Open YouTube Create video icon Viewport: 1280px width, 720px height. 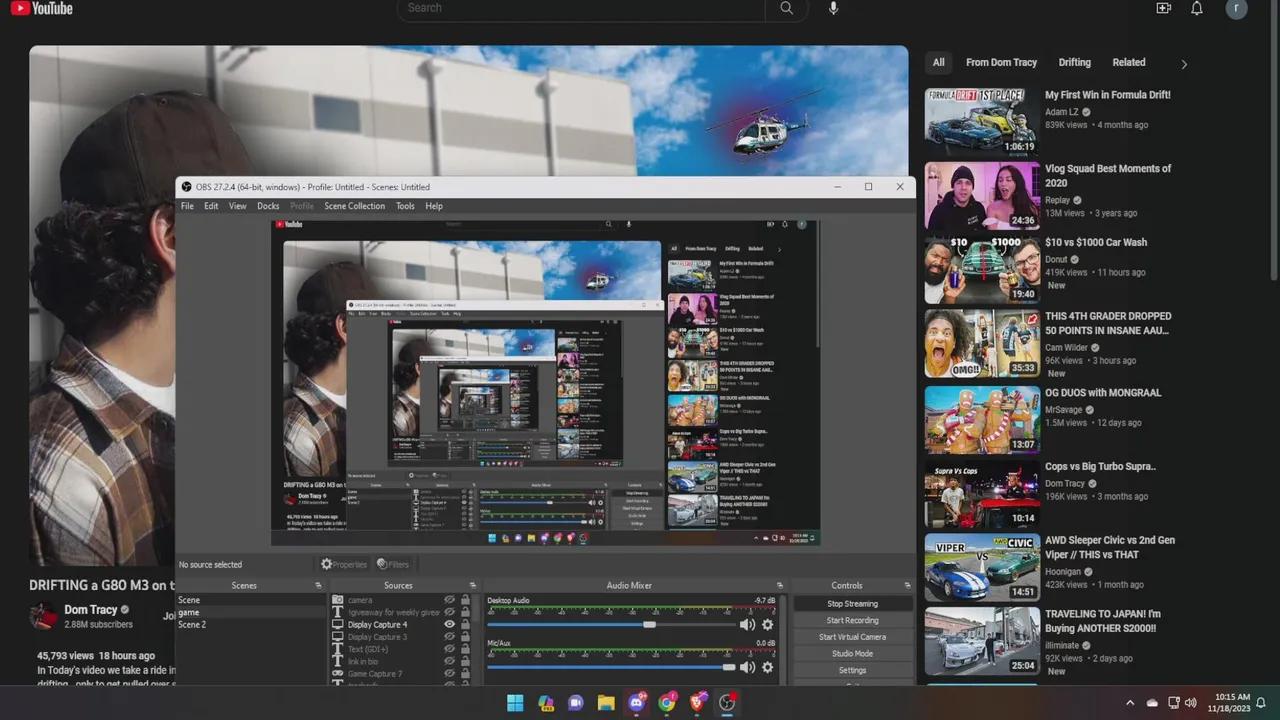[x=1163, y=8]
